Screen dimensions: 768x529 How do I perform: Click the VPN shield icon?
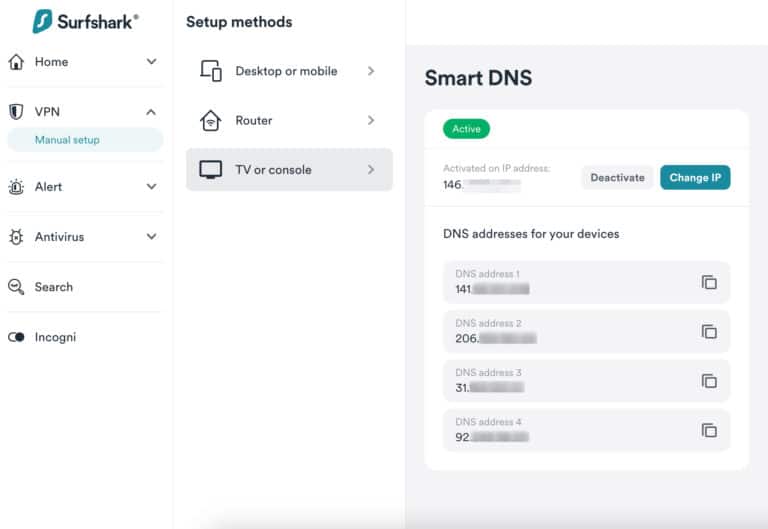pos(16,112)
